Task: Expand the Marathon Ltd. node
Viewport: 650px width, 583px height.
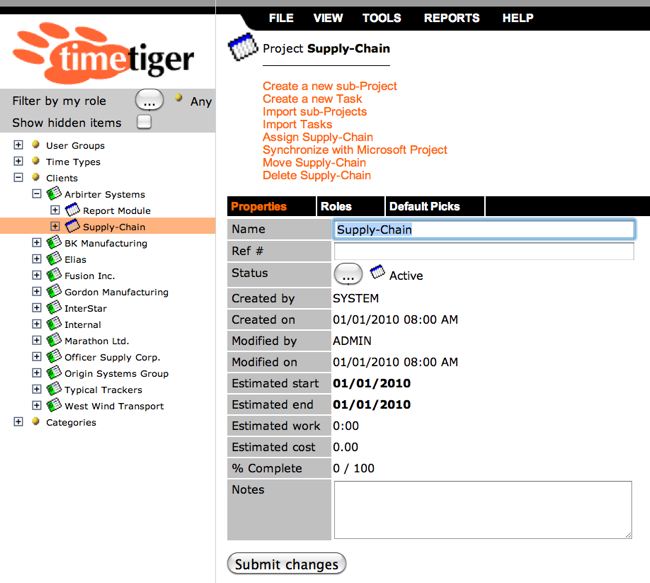Action: [36, 340]
